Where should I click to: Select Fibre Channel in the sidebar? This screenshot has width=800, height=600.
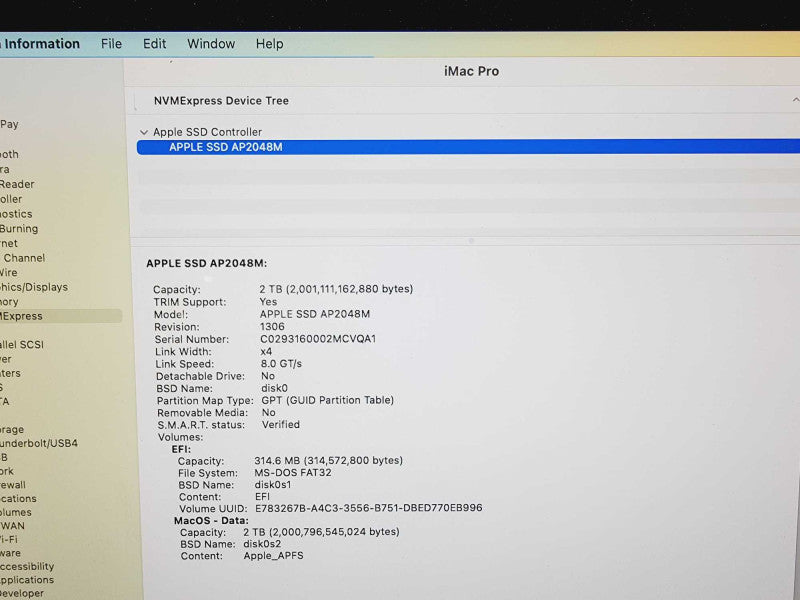(x=23, y=258)
